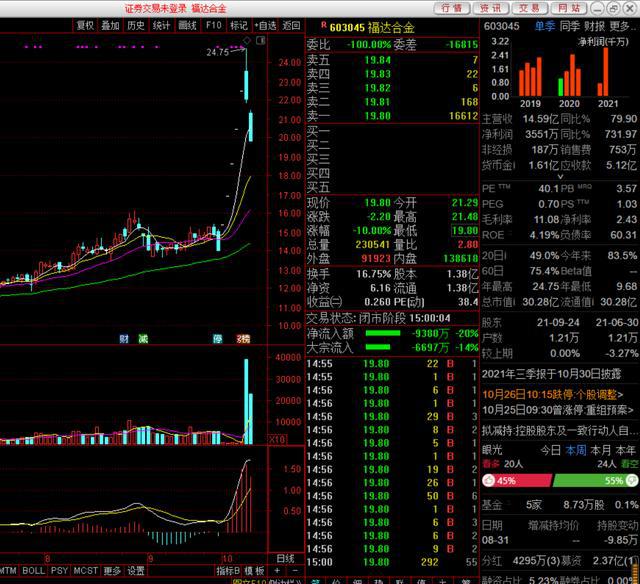The width and height of the screenshot is (640, 584).
Task: Open the 资讯 top menu
Action: click(490, 8)
